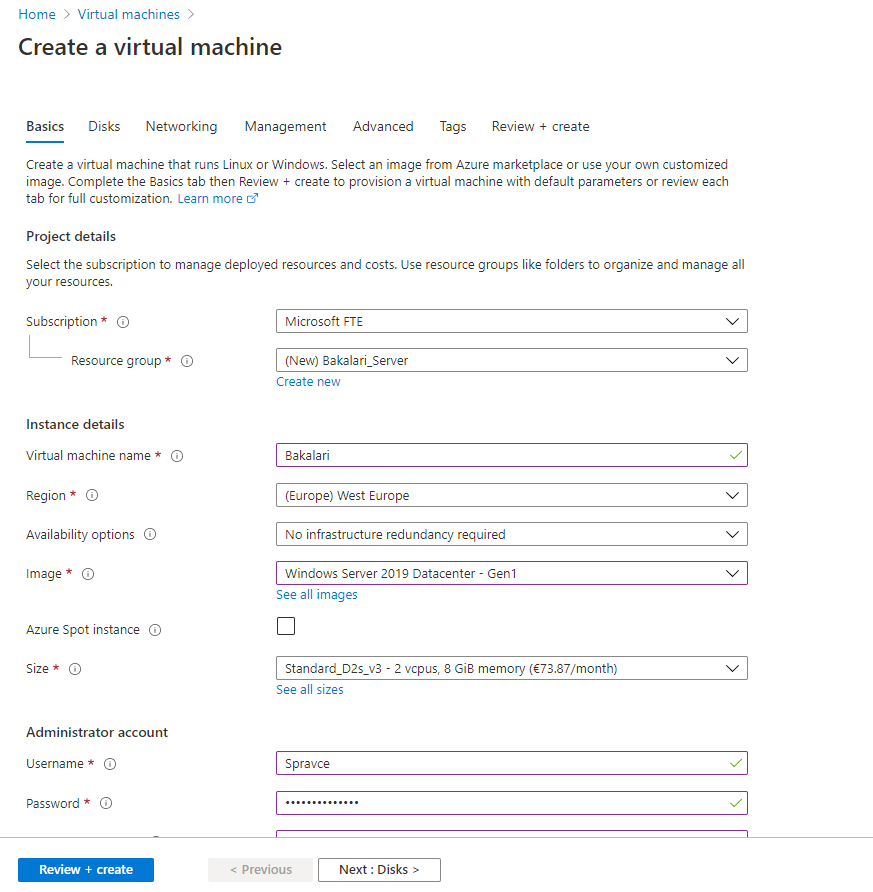The image size is (873, 892).
Task: Click info icon beside Region label
Action: point(92,496)
